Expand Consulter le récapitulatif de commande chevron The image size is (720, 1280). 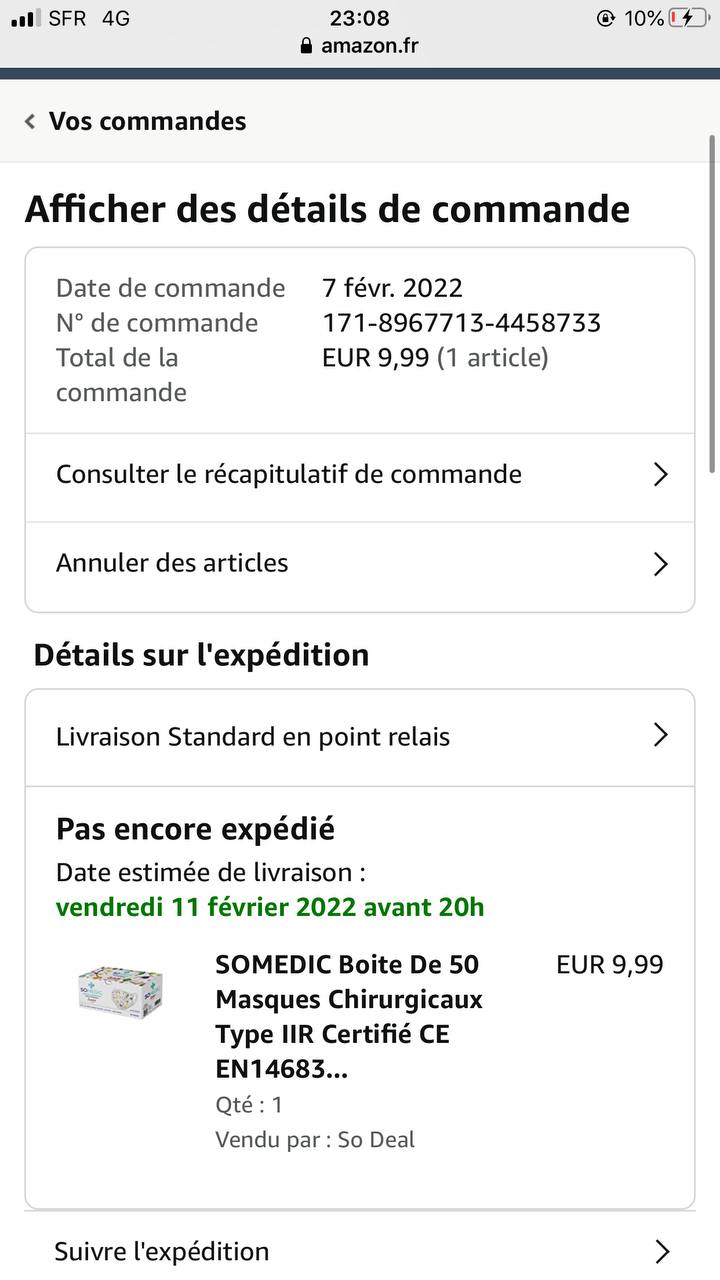[660, 474]
